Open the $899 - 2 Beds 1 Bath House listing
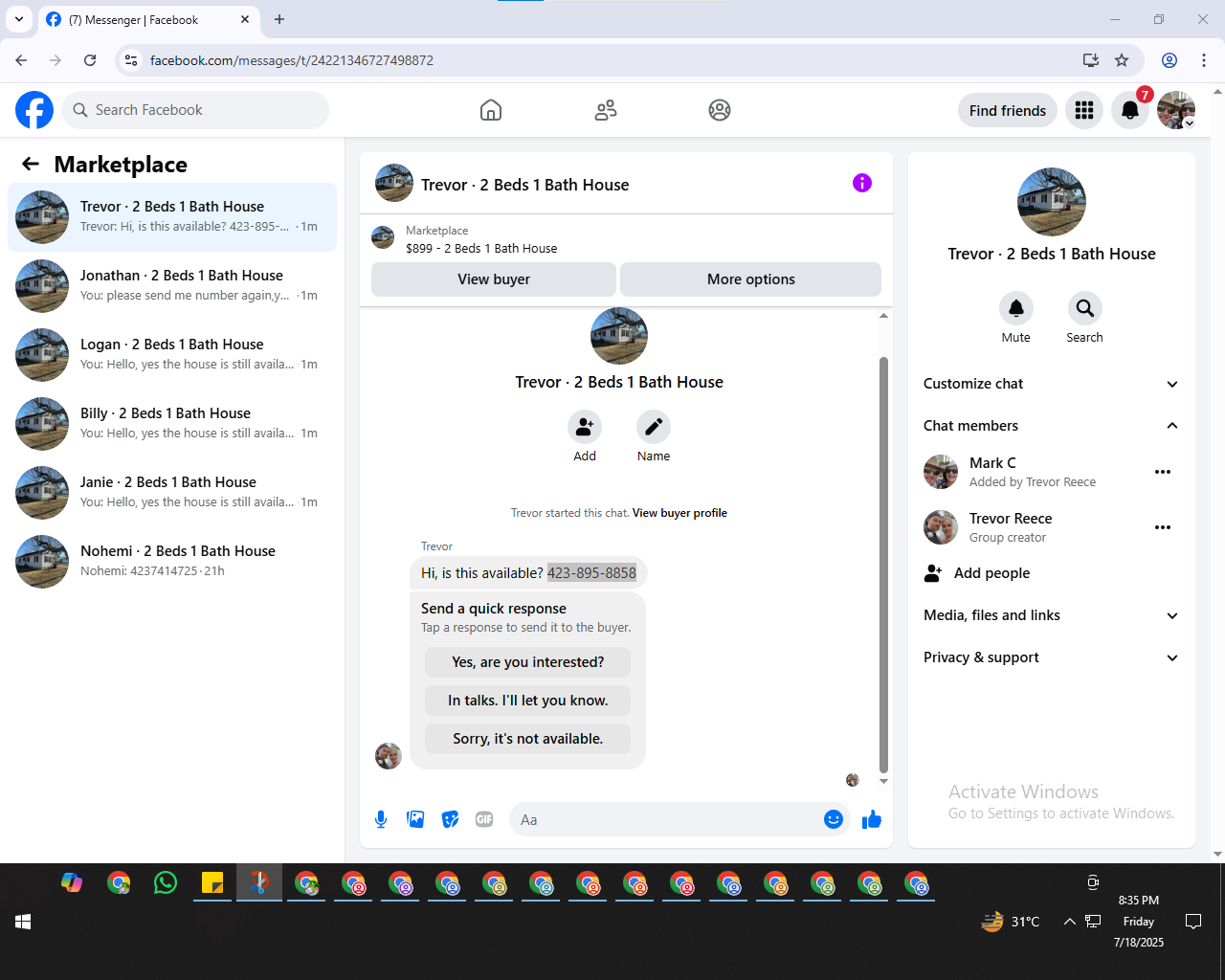This screenshot has width=1225, height=980. (x=481, y=248)
